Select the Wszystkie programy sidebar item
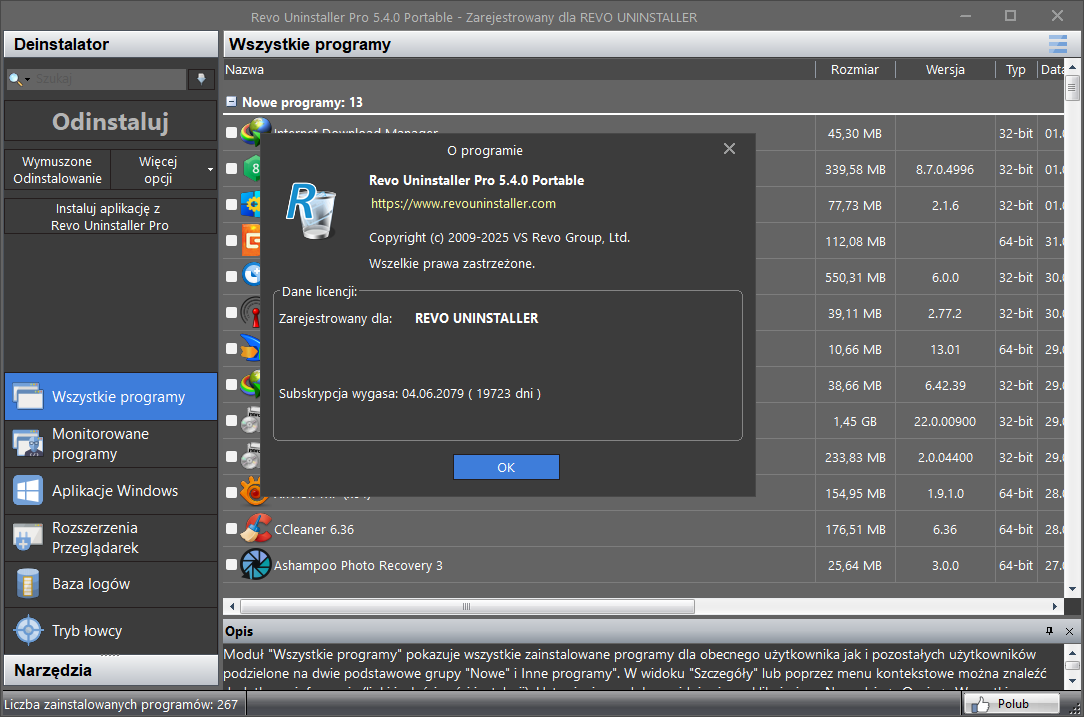The width and height of the screenshot is (1084, 717). (x=111, y=397)
